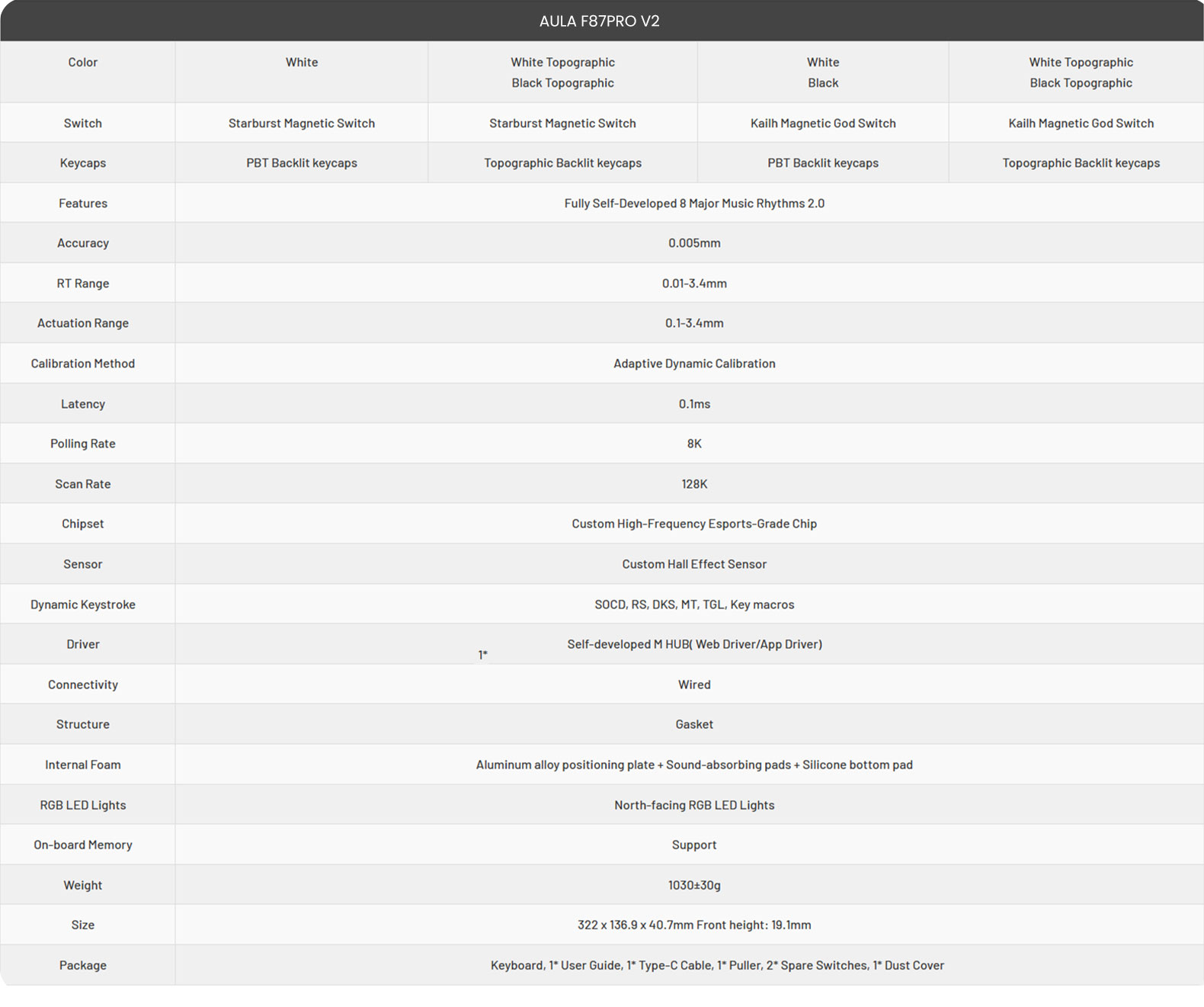Click the Custom High-Frequency Esports-Grade Chip text
Image resolution: width=1204 pixels, height=1007 pixels.
pos(694,524)
